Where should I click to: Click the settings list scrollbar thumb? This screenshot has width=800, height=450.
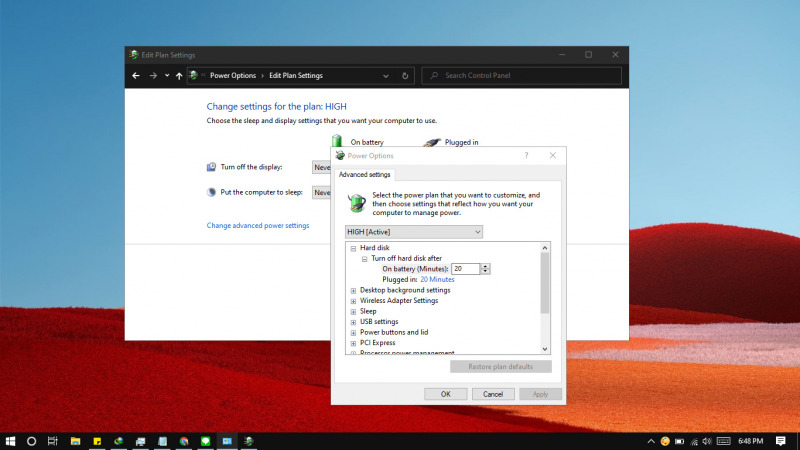pos(544,283)
